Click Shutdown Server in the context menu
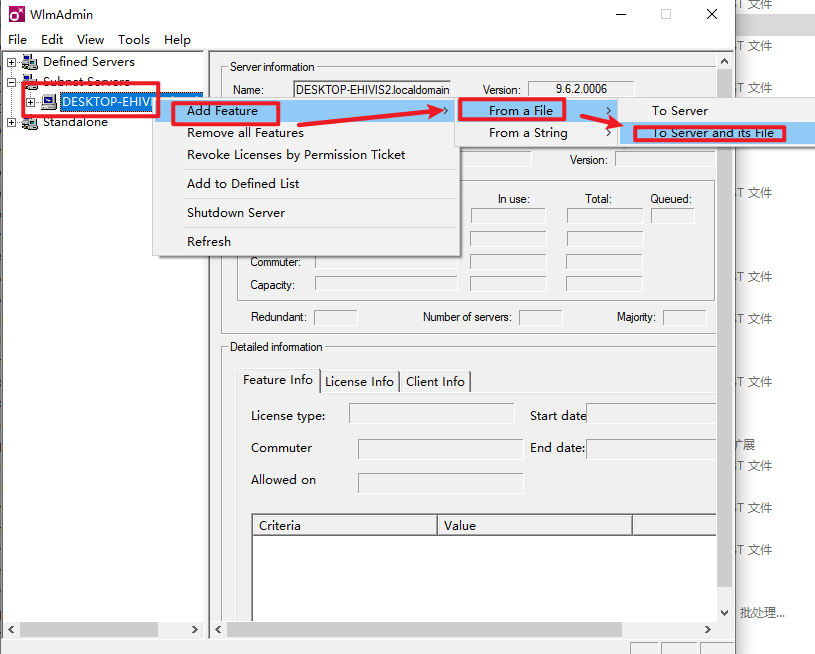The image size is (815, 654). click(x=236, y=213)
